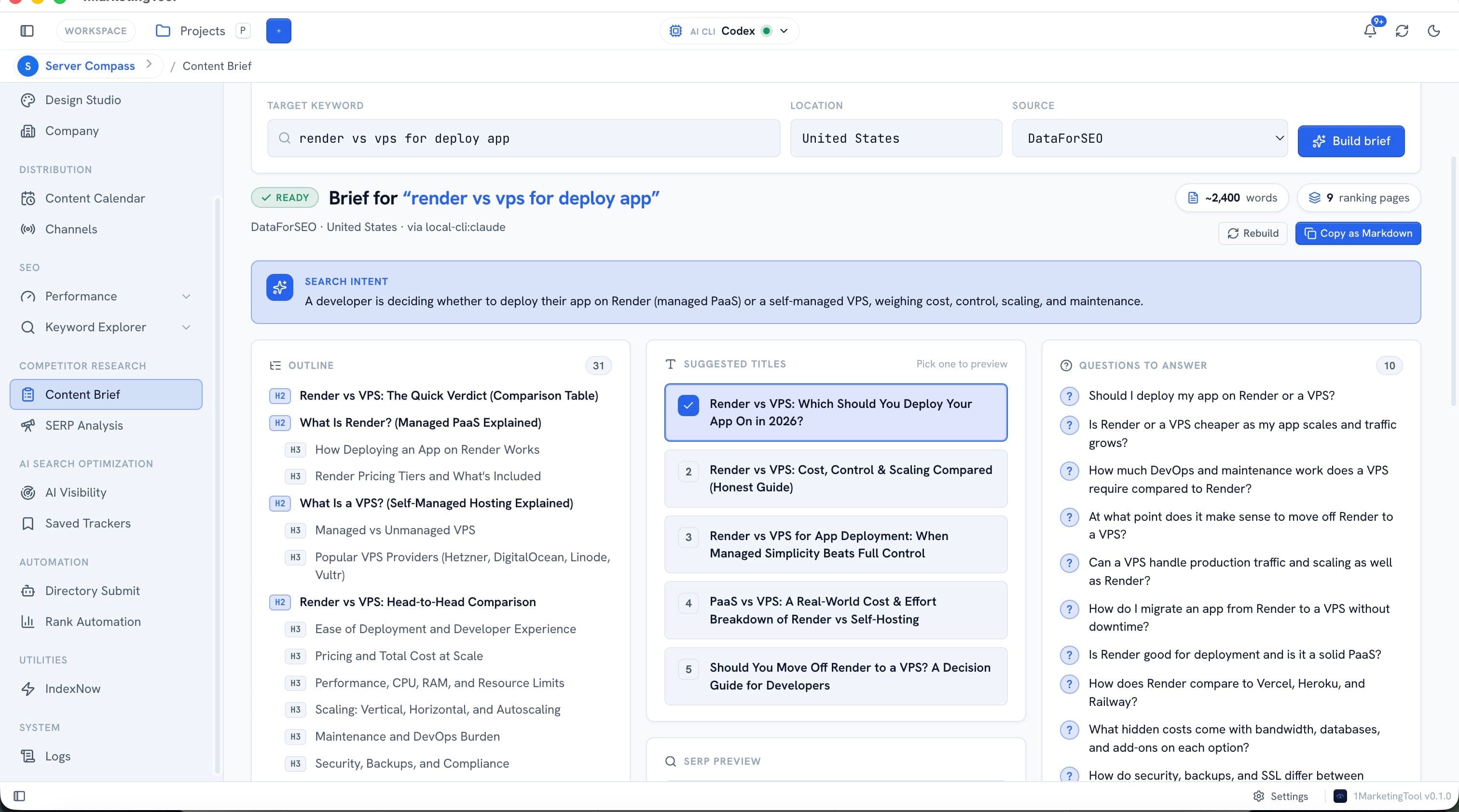Click the bottom-left panel toggle icon

pyautogui.click(x=19, y=796)
